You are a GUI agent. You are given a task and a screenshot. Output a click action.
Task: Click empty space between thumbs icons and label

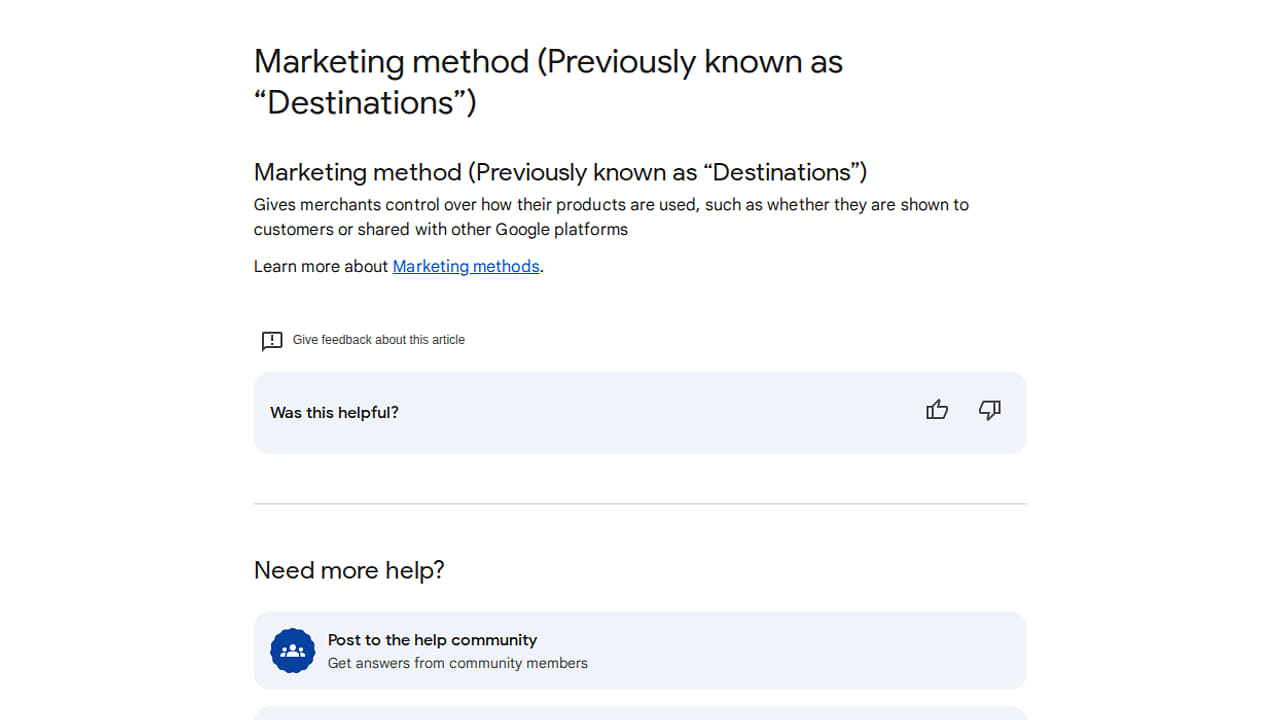coord(660,413)
